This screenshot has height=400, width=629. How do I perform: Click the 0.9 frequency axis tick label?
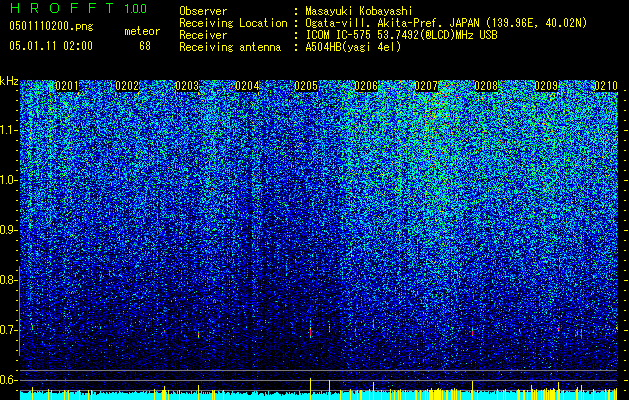coord(8,230)
